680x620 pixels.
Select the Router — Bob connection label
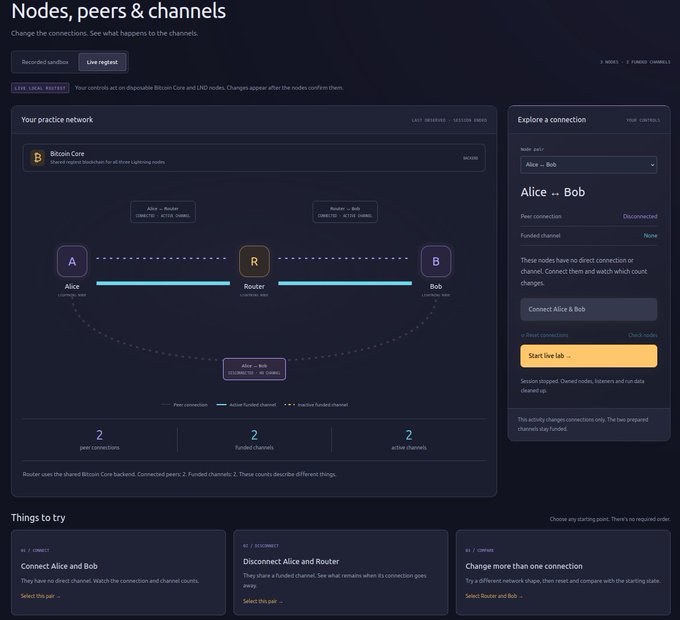click(x=345, y=212)
